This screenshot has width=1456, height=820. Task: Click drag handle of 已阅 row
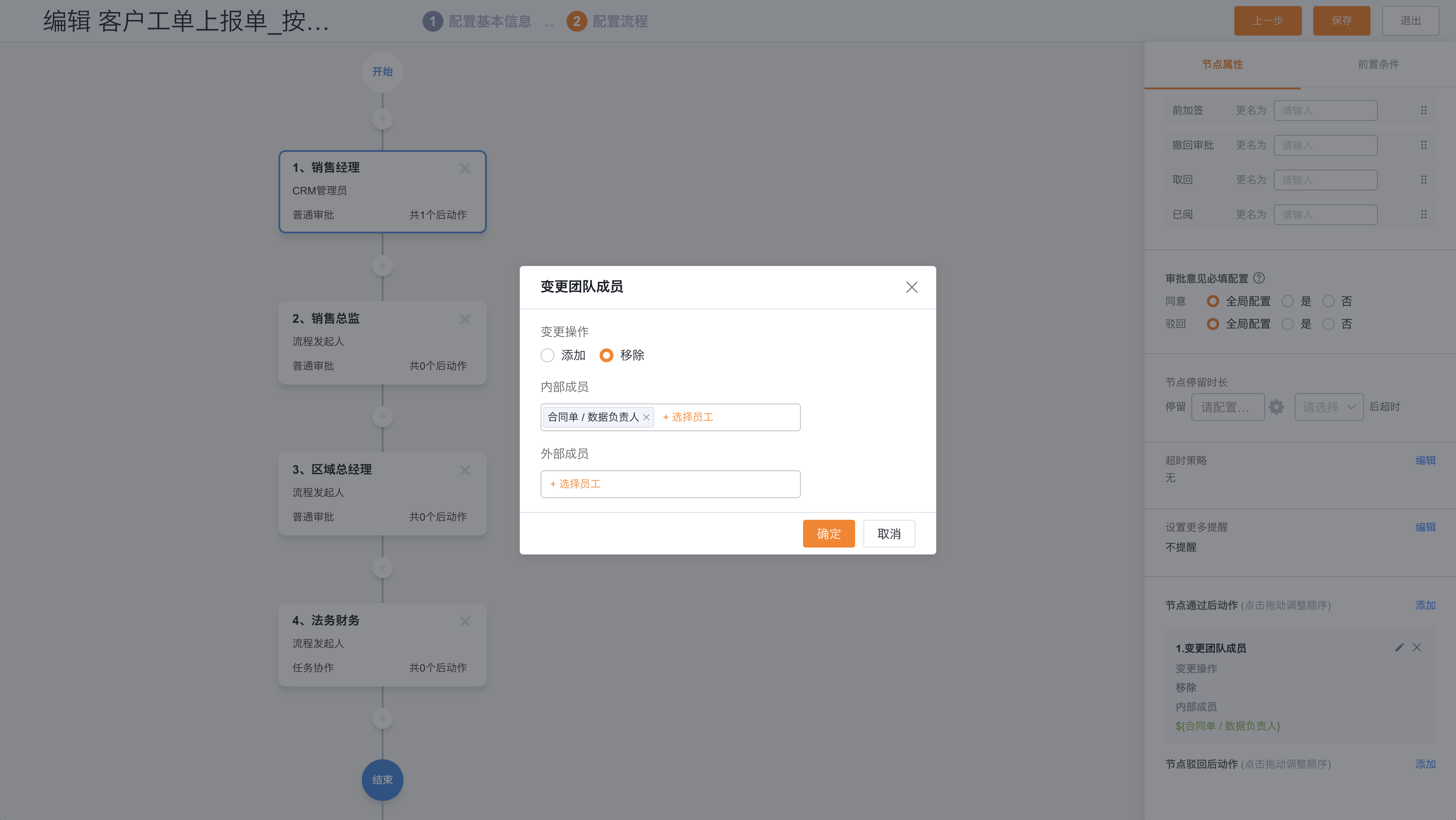[x=1424, y=215]
